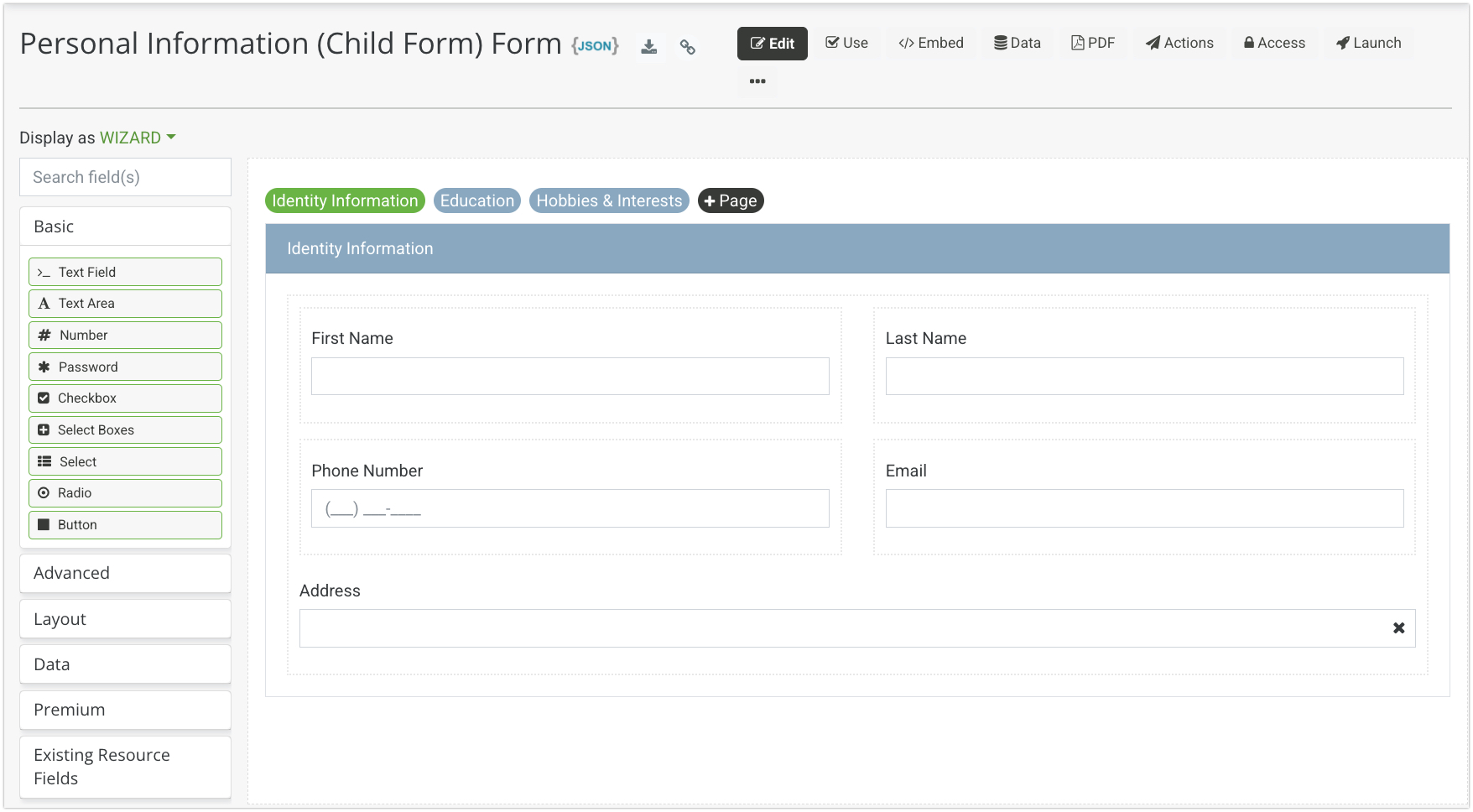Open the JSON view of form
This screenshot has height=812, width=1473.
[x=595, y=45]
